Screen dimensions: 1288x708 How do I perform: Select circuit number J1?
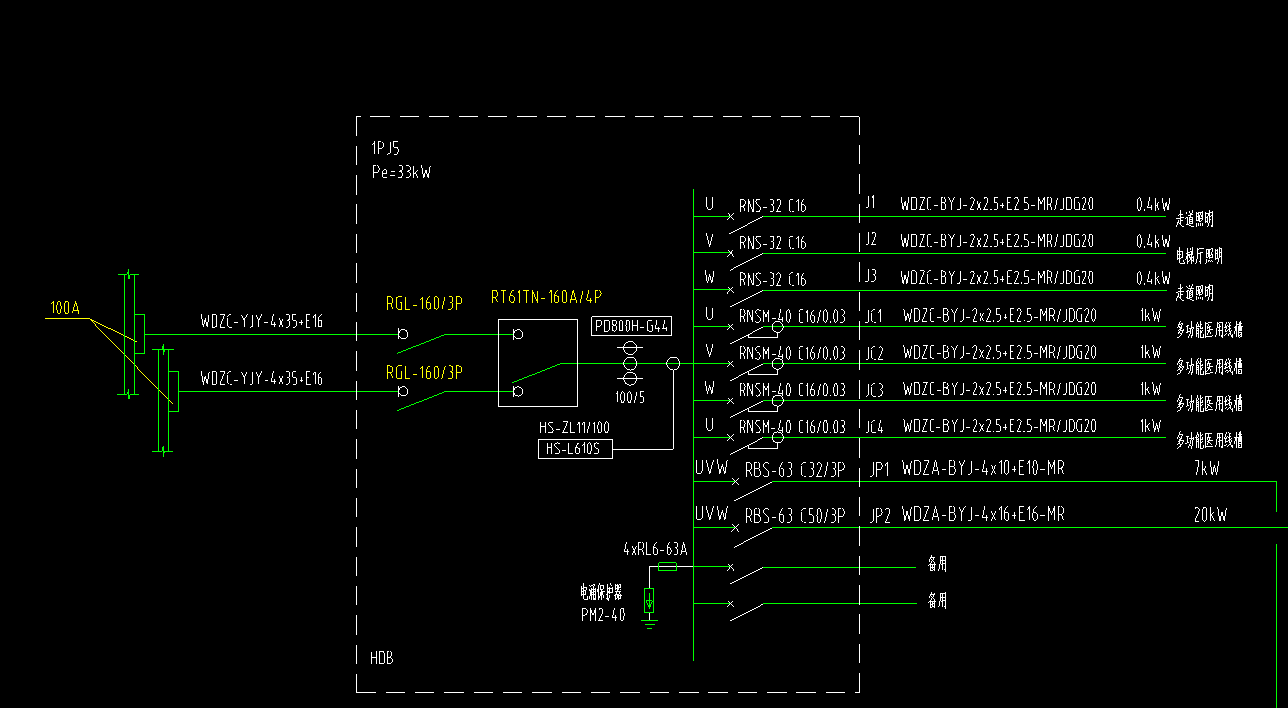[x=871, y=203]
